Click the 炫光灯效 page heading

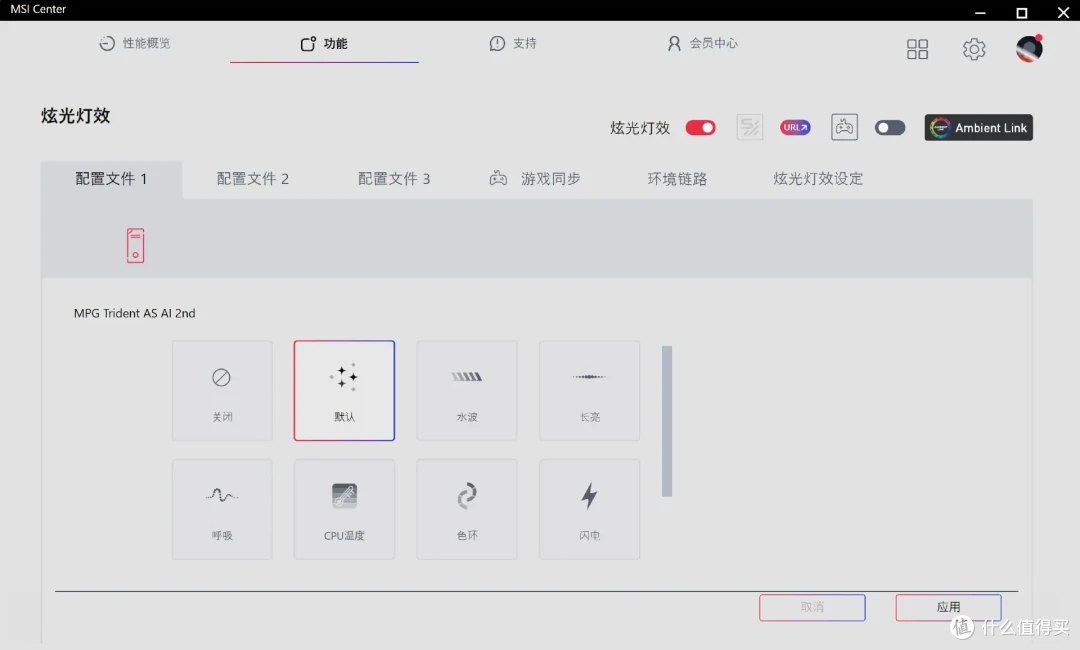pyautogui.click(x=75, y=116)
